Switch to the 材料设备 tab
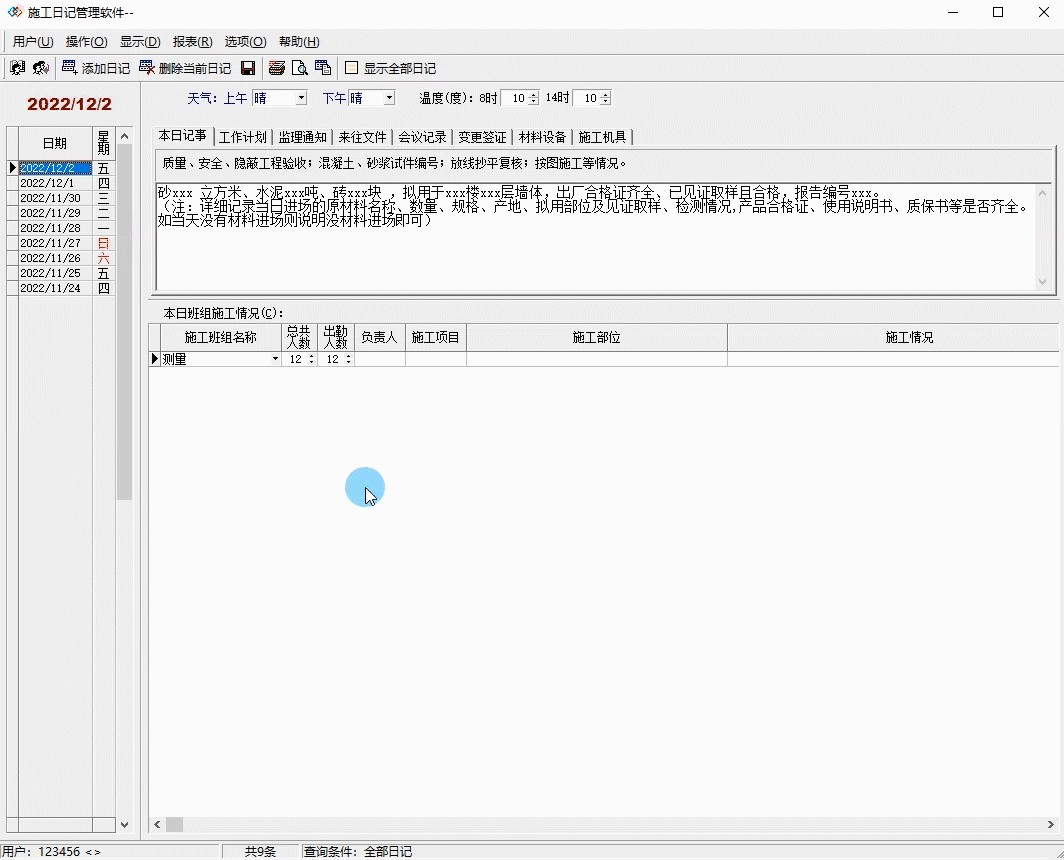Screen dimensions: 1064x860 pos(542,137)
